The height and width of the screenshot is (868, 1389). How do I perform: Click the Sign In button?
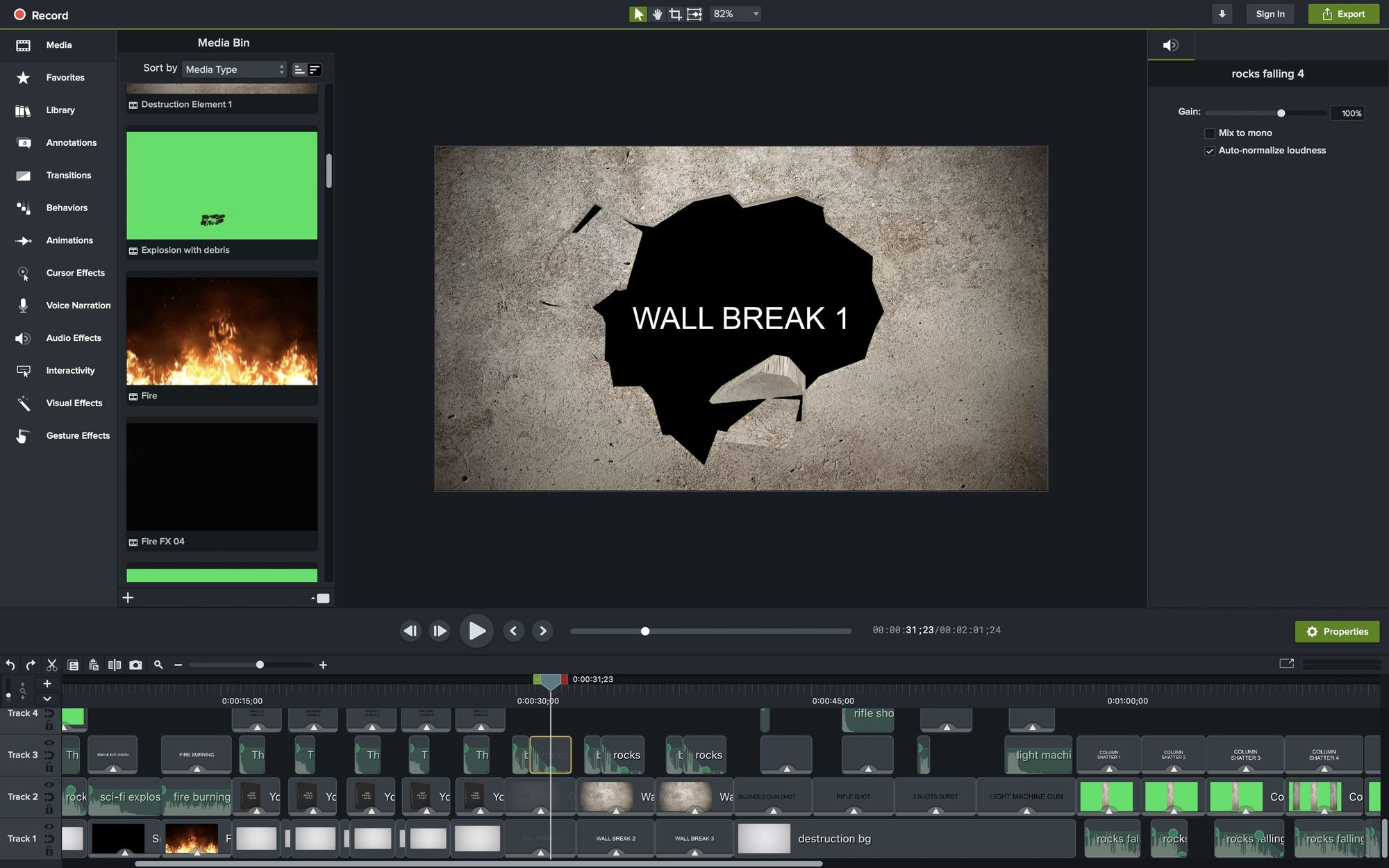click(1270, 14)
